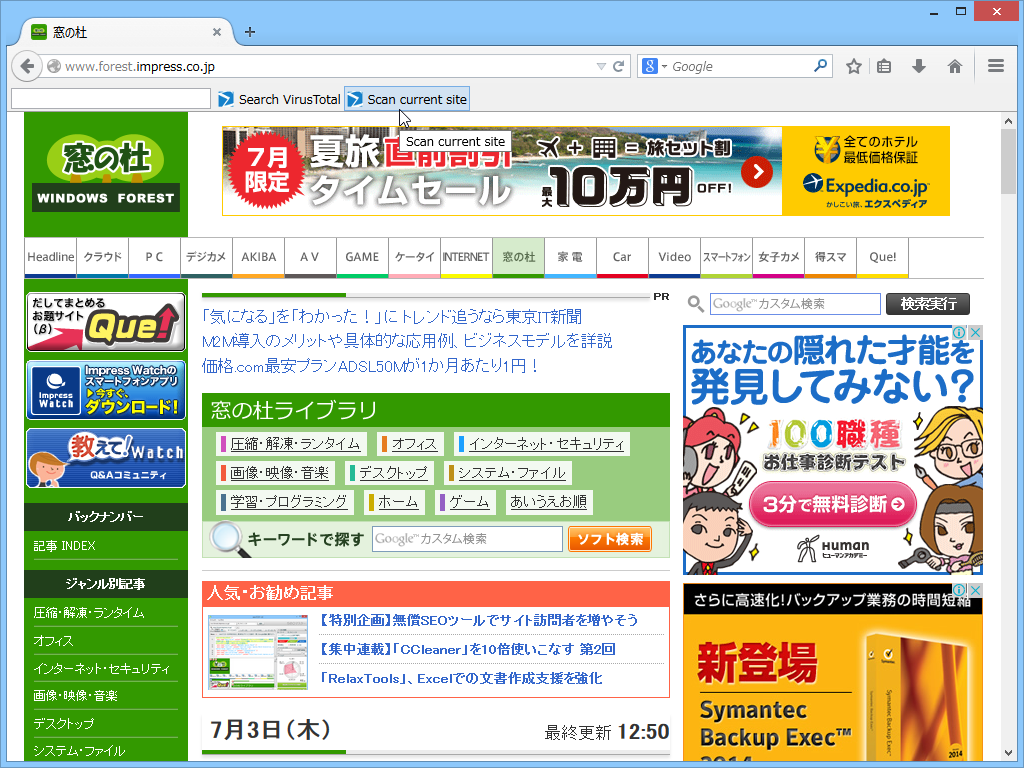The height and width of the screenshot is (768, 1024).
Task: Click the article thumbnail in 人気・お勧め記事
Action: coord(258,652)
